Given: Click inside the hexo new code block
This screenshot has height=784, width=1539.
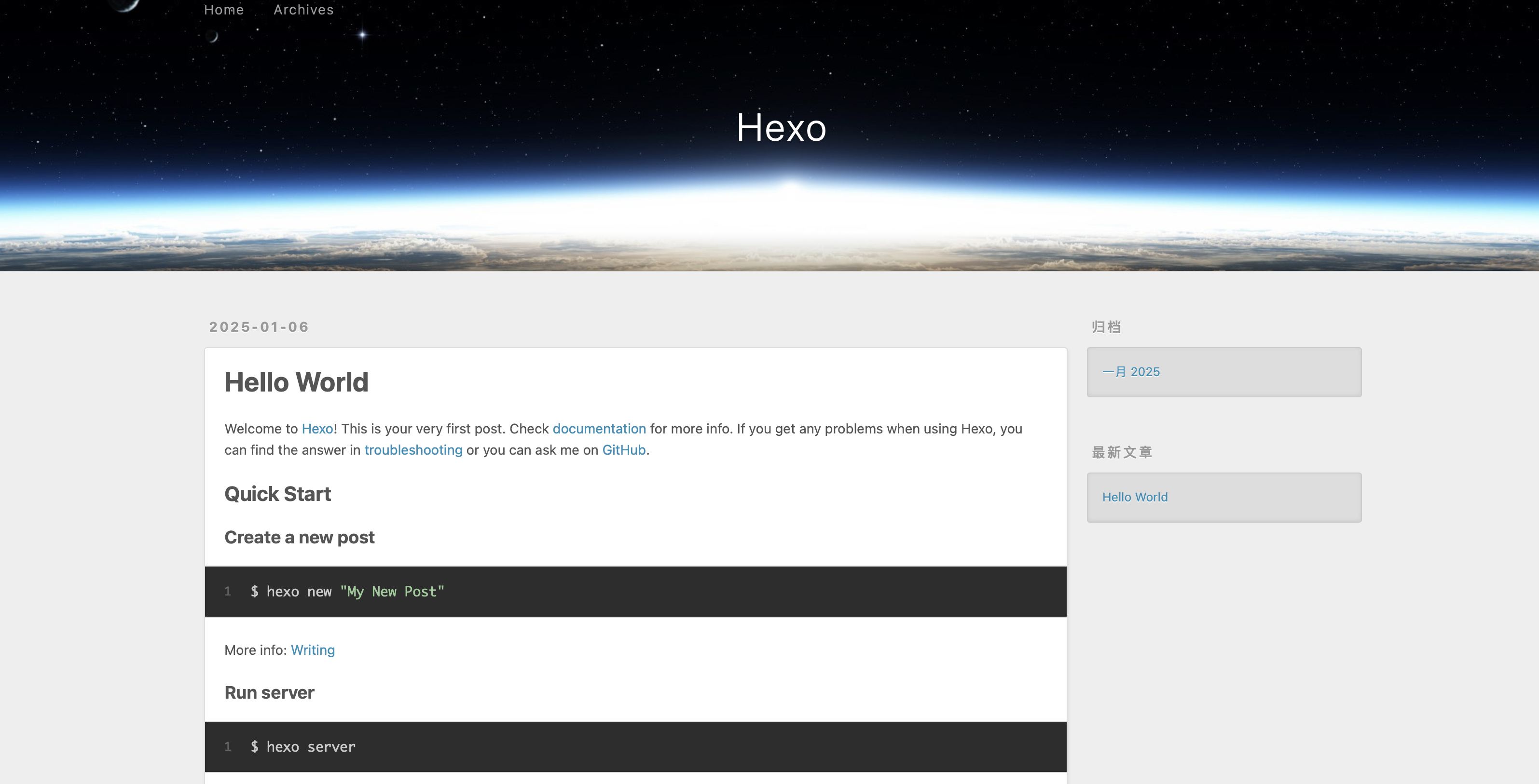Looking at the screenshot, I should 299,592.
